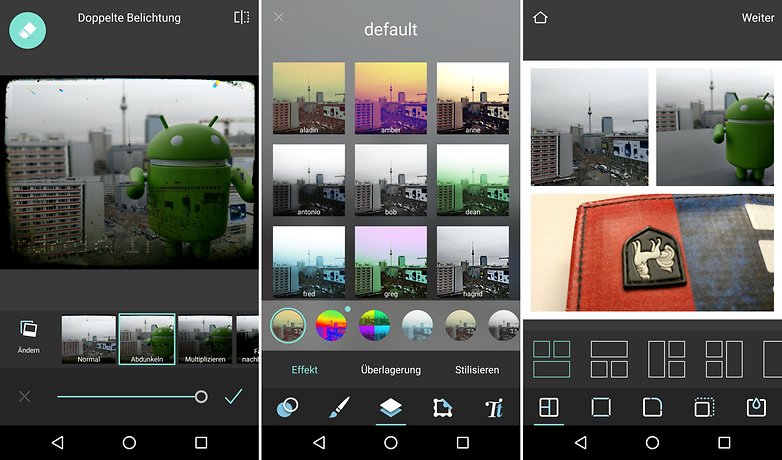
Task: Close the default filter panel
Action: (279, 17)
